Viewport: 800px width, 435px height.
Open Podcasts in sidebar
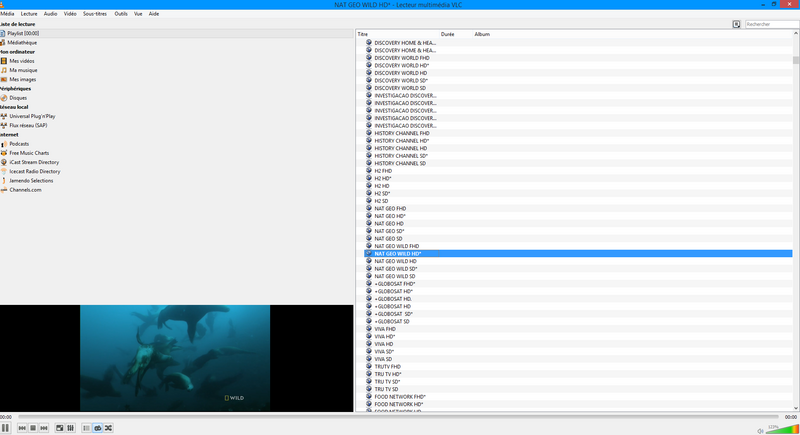tap(19, 144)
